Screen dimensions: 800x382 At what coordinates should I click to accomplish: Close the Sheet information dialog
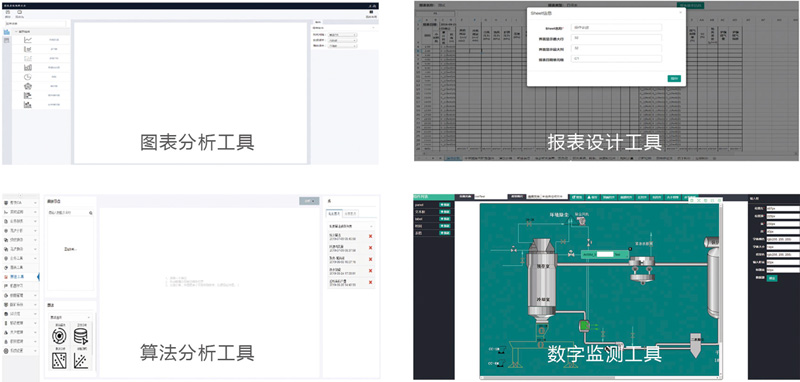click(x=680, y=12)
